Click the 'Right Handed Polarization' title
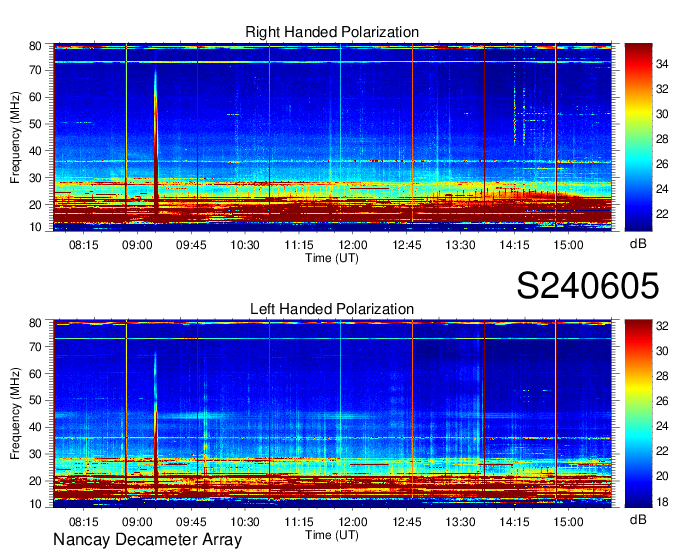 [332, 32]
